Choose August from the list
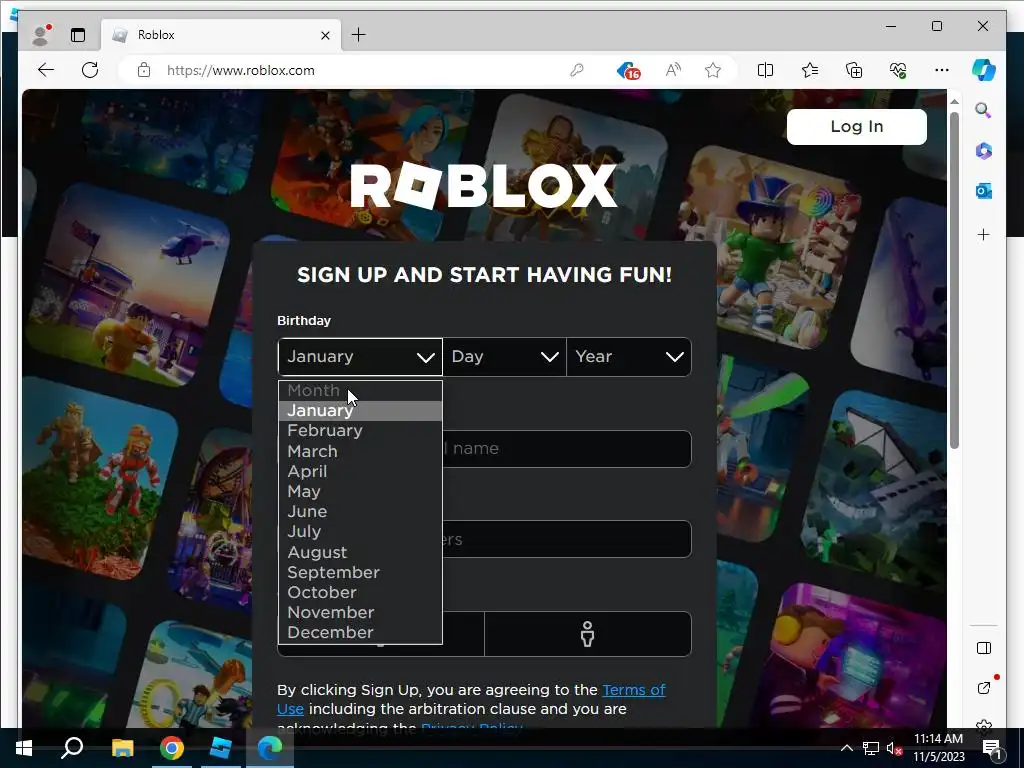The height and width of the screenshot is (768, 1024). pyautogui.click(x=360, y=552)
